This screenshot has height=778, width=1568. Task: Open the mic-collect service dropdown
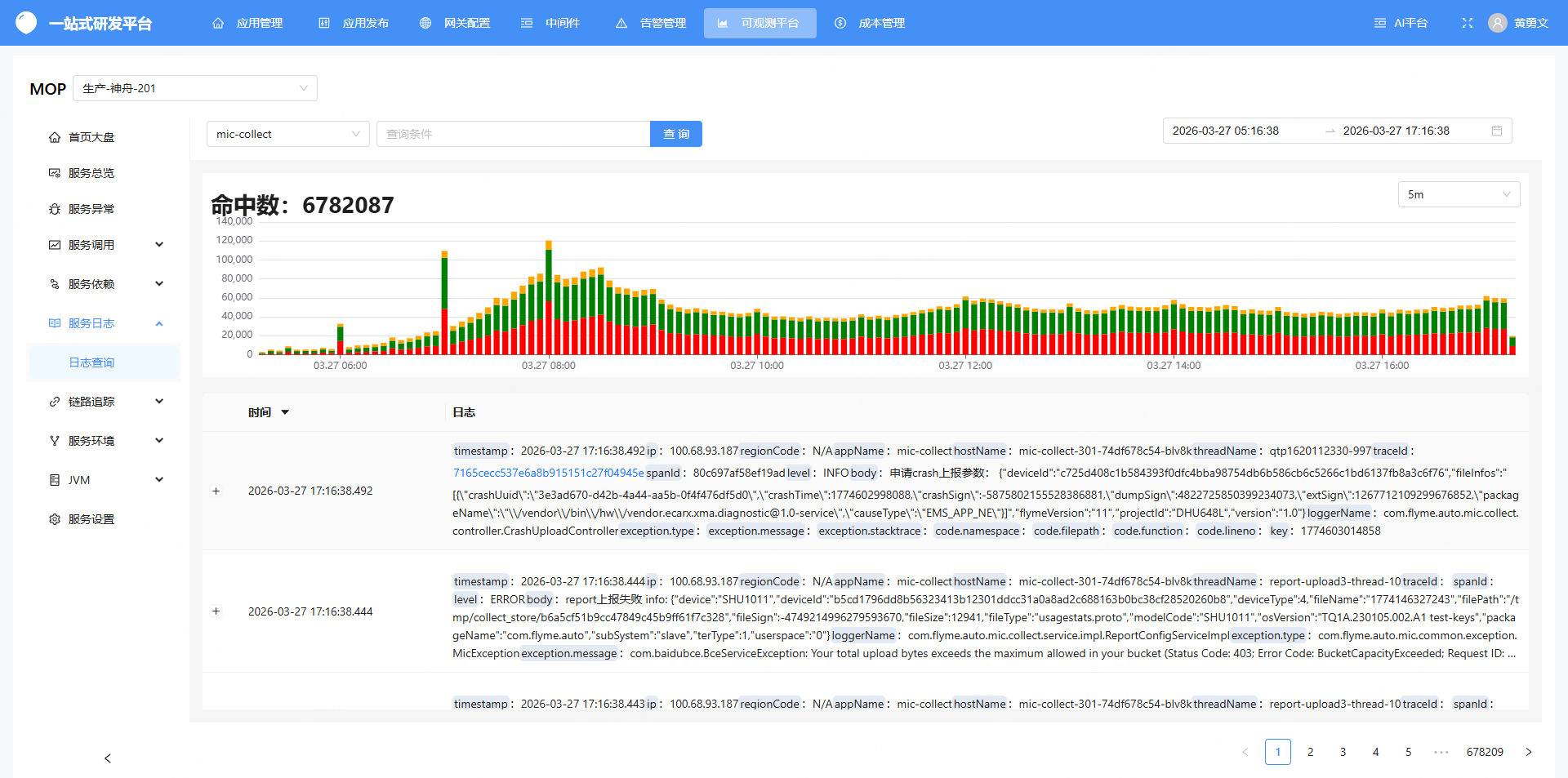(287, 134)
